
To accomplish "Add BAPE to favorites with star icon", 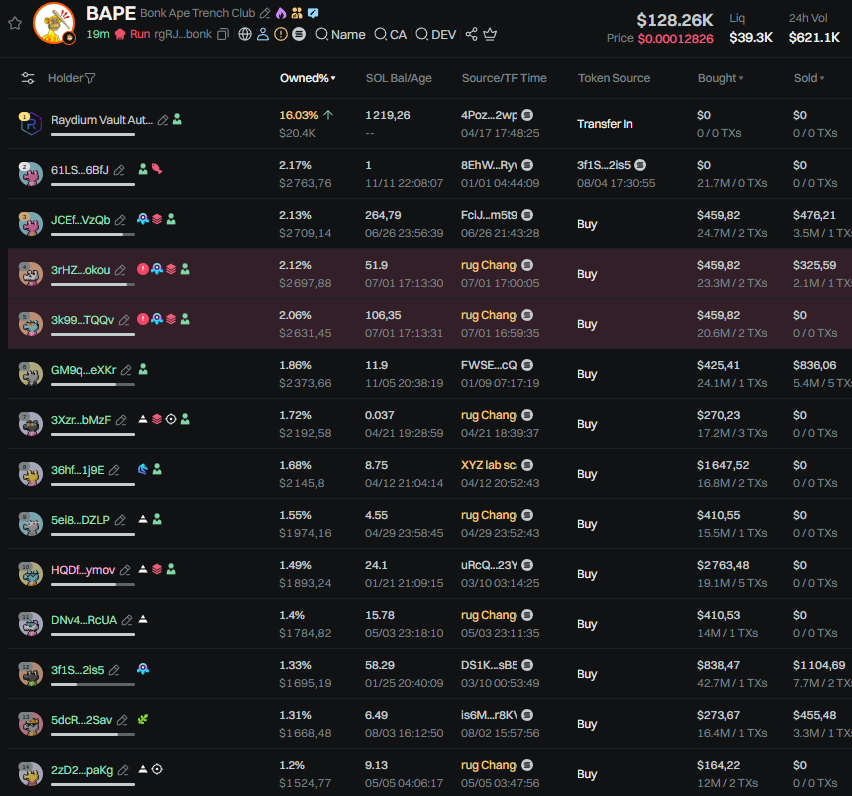I will coord(15,23).
